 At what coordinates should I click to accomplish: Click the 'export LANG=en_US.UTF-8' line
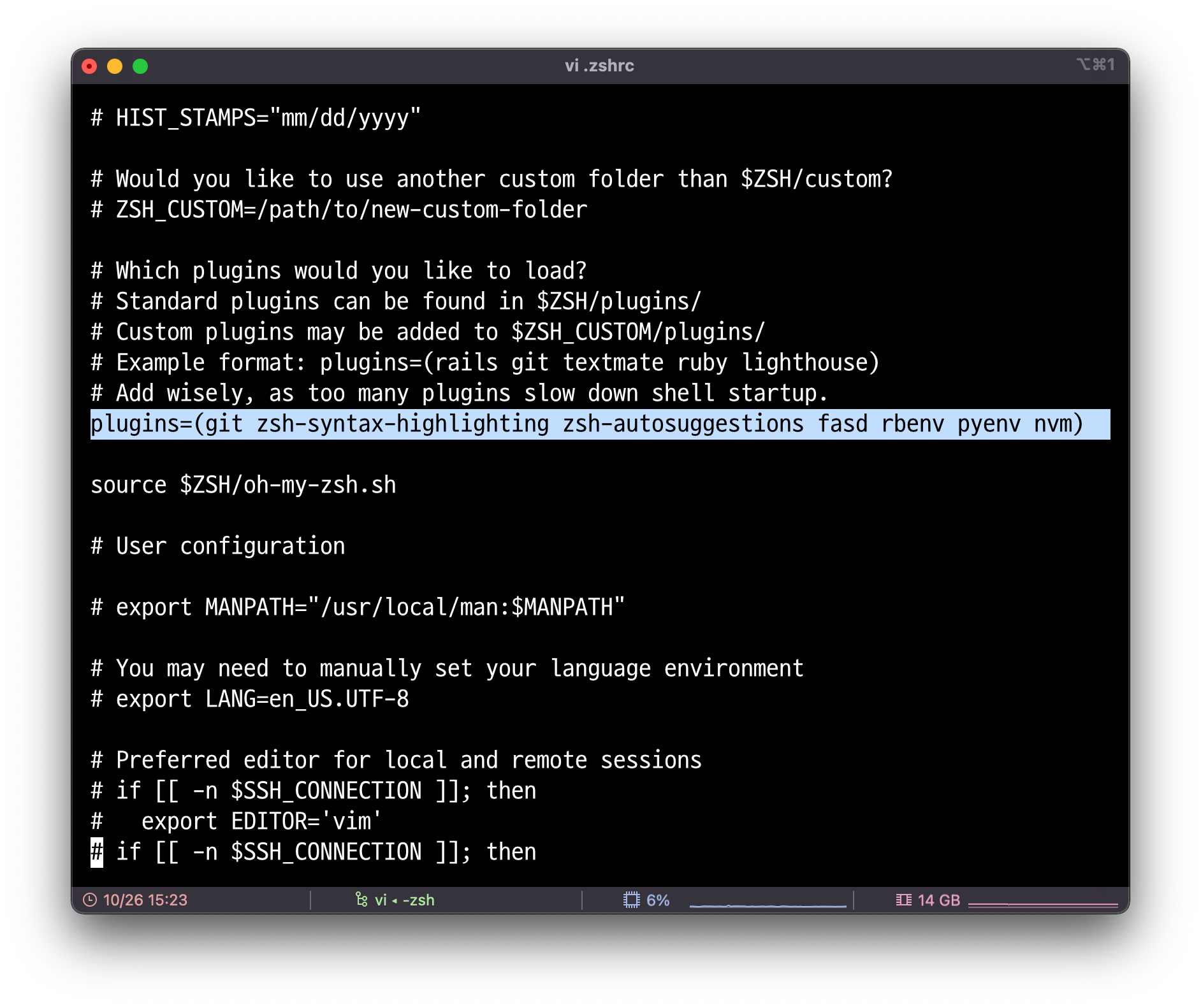[249, 699]
